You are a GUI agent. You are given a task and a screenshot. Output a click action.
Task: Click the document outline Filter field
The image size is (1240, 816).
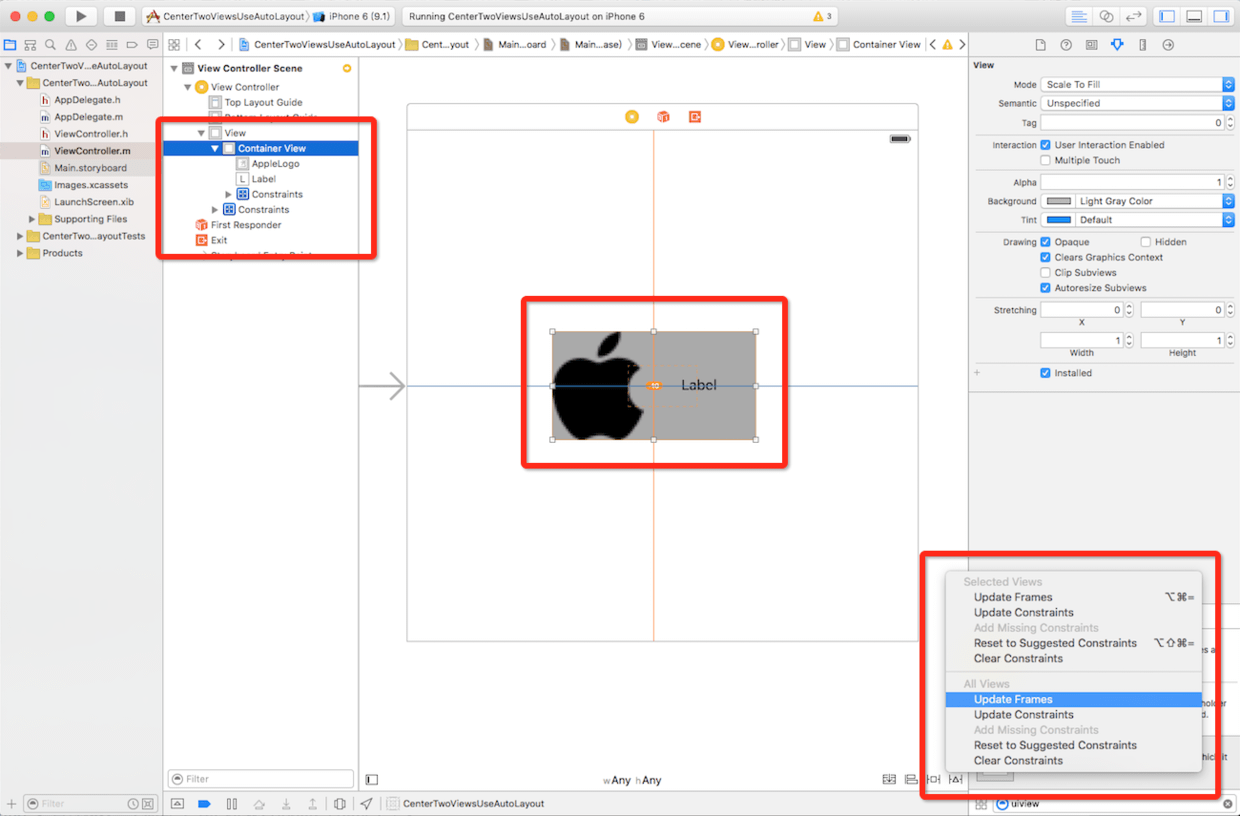(261, 779)
